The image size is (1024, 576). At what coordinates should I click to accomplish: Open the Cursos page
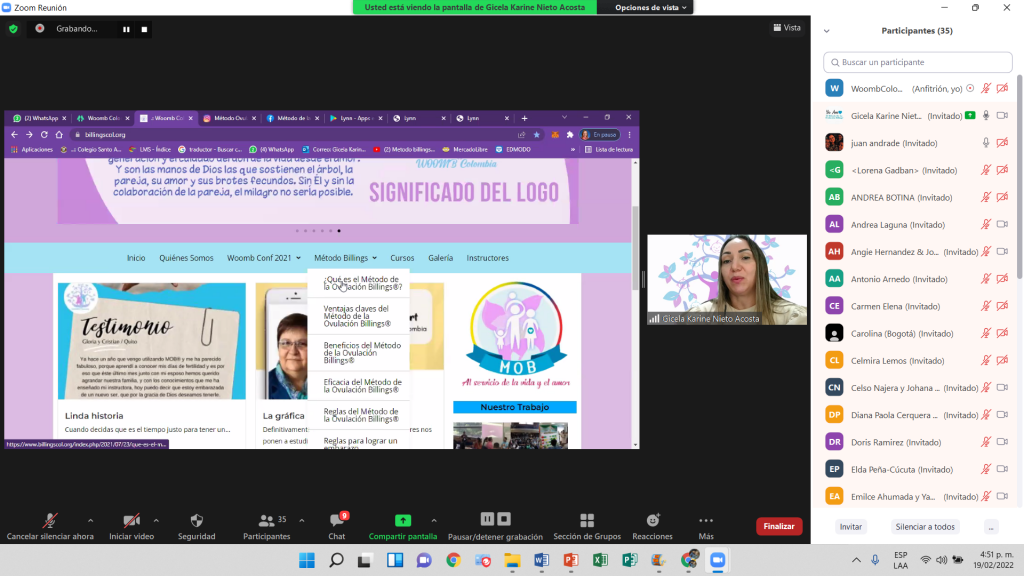[x=402, y=258]
